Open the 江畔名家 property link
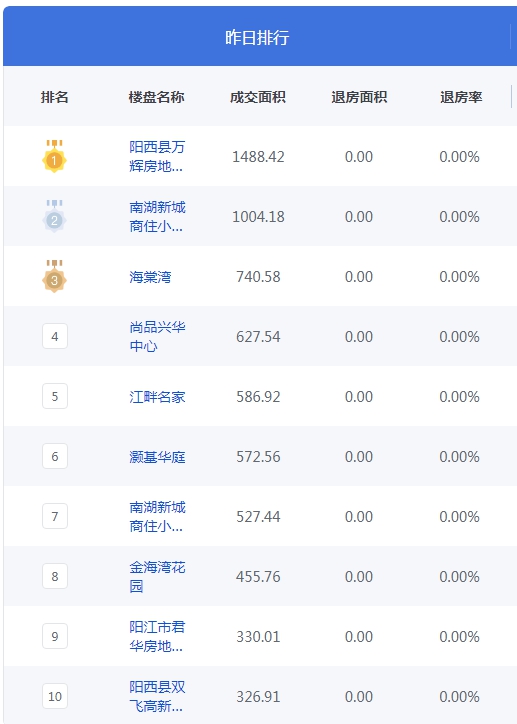Screen dimensions: 517x724 [x=157, y=397]
